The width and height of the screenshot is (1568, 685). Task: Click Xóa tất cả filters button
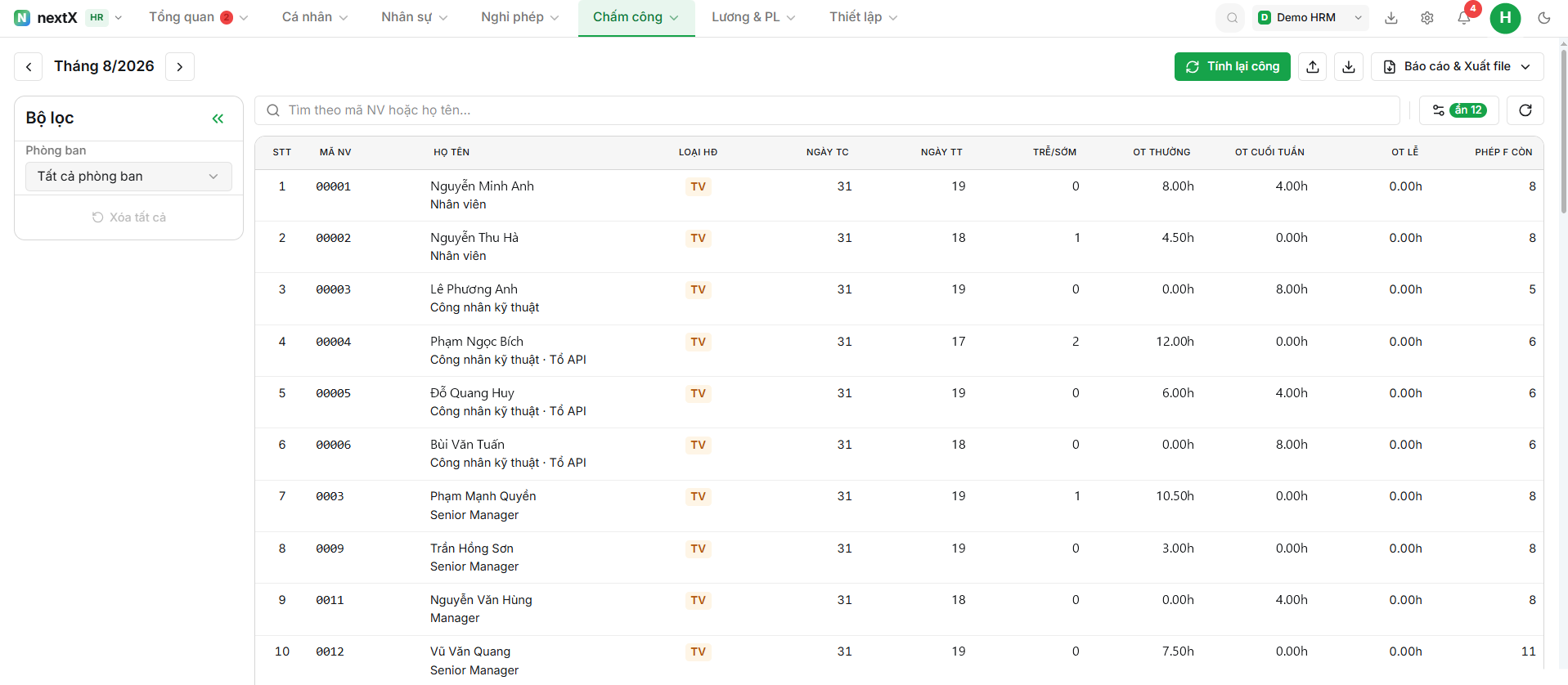128,217
